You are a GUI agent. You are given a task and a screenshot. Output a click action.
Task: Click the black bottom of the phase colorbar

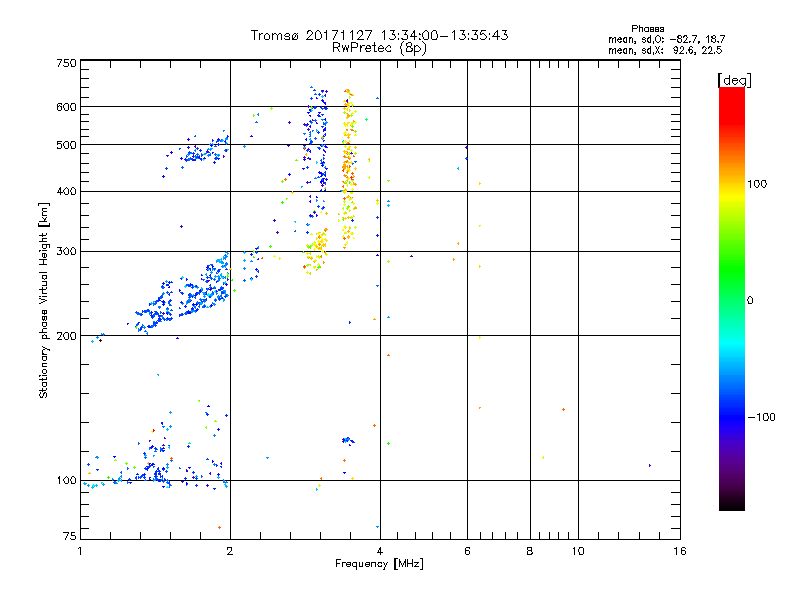click(x=732, y=503)
